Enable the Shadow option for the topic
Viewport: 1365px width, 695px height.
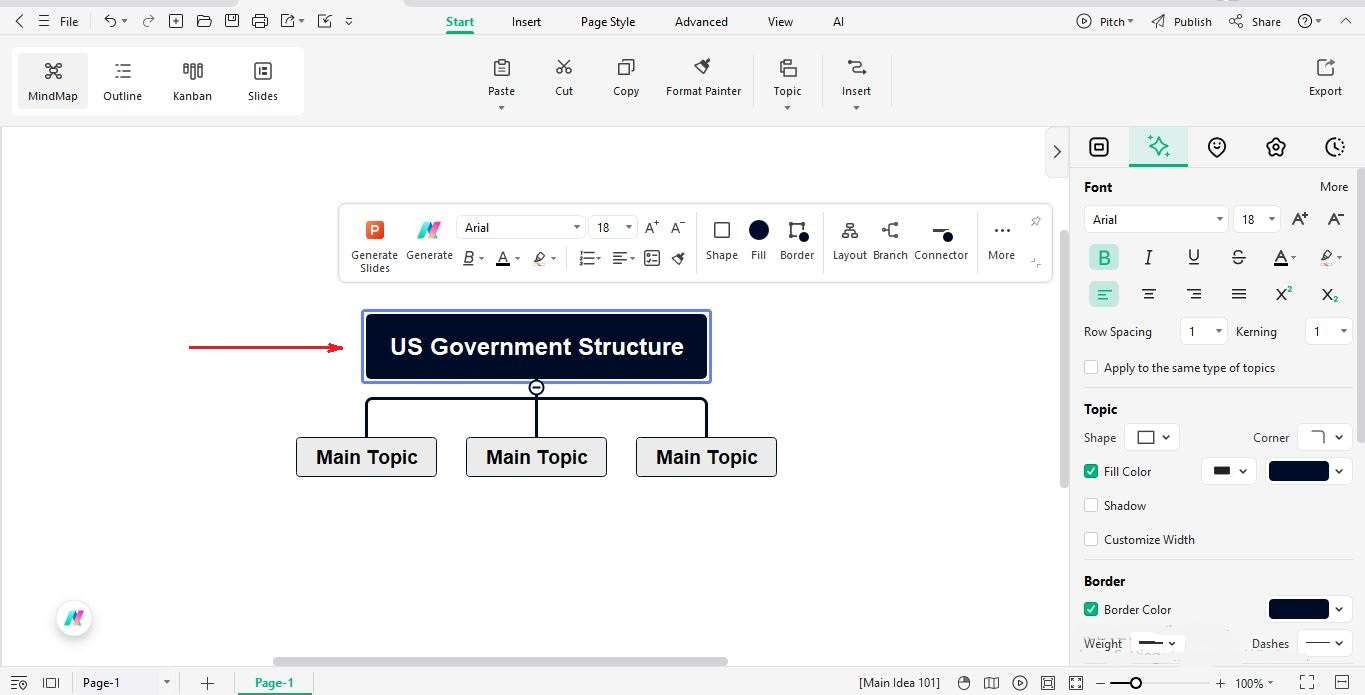coord(1091,505)
